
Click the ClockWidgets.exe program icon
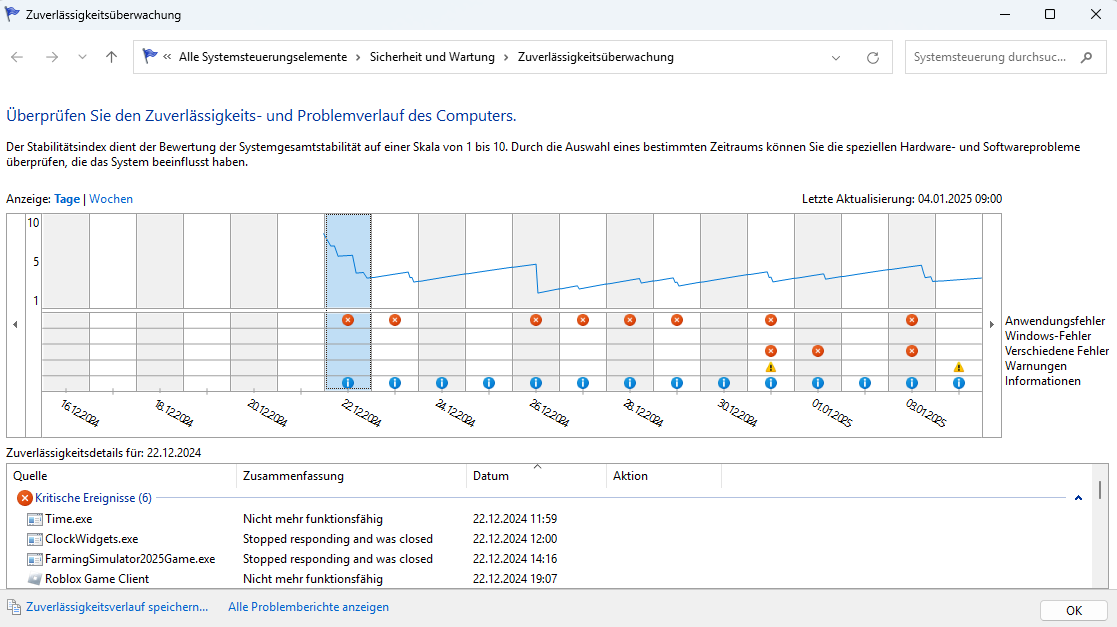pos(35,539)
